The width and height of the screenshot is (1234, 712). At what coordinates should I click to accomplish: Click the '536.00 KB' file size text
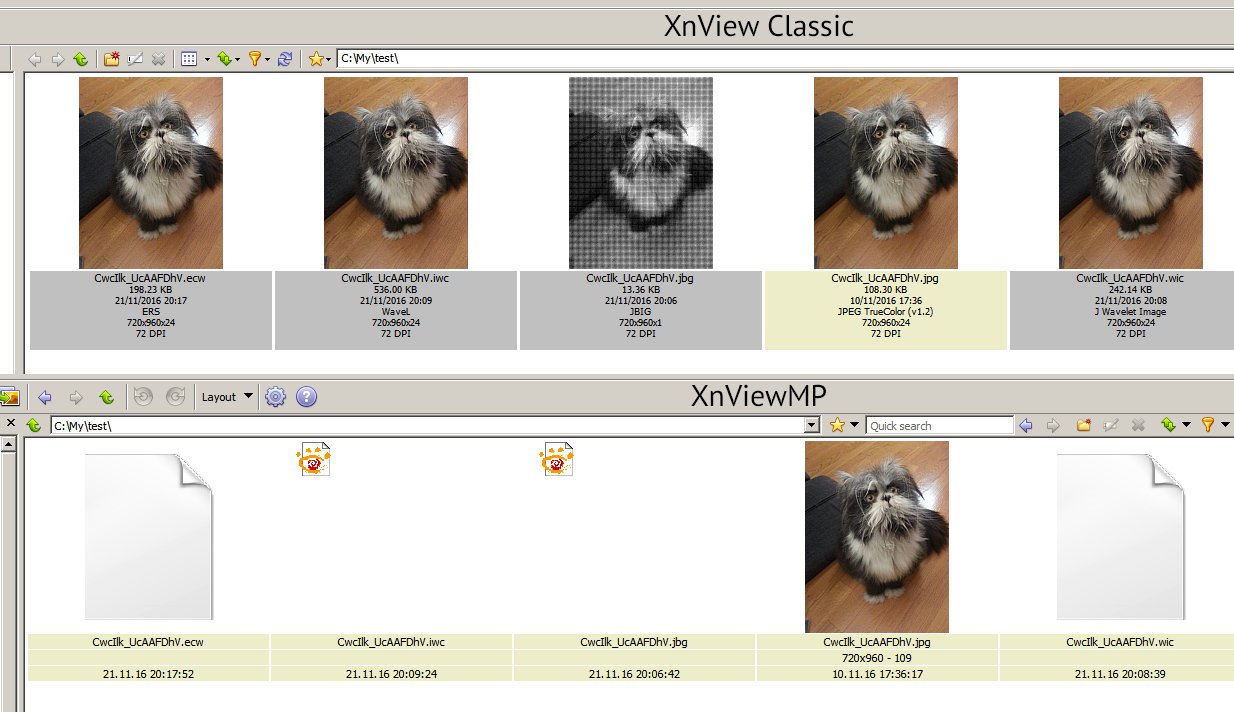396,289
